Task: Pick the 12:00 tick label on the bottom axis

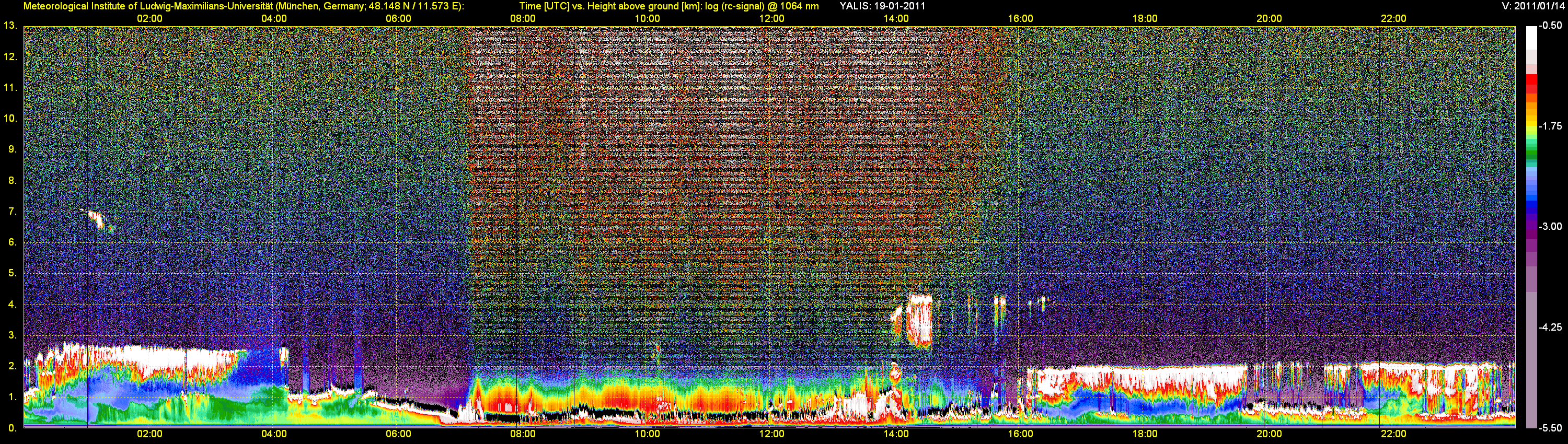Action: coord(772,434)
